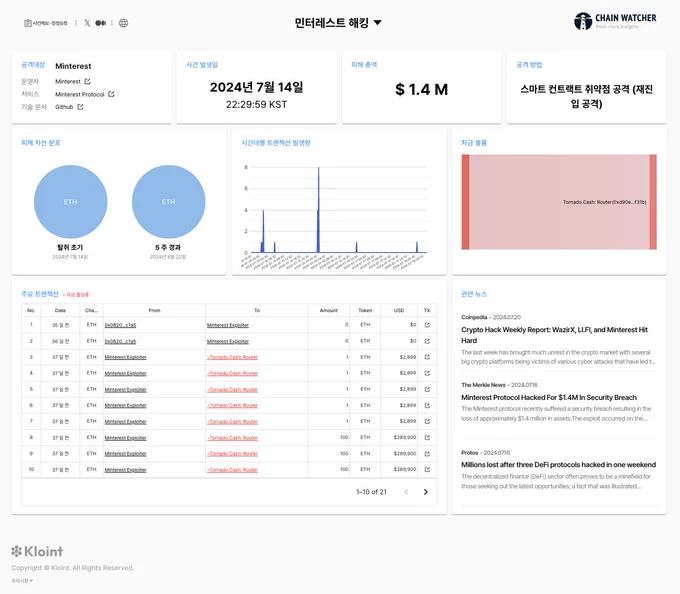Click Tornado.Cash: Router link in row 8
Viewport: 680px width, 594px height.
(232, 438)
